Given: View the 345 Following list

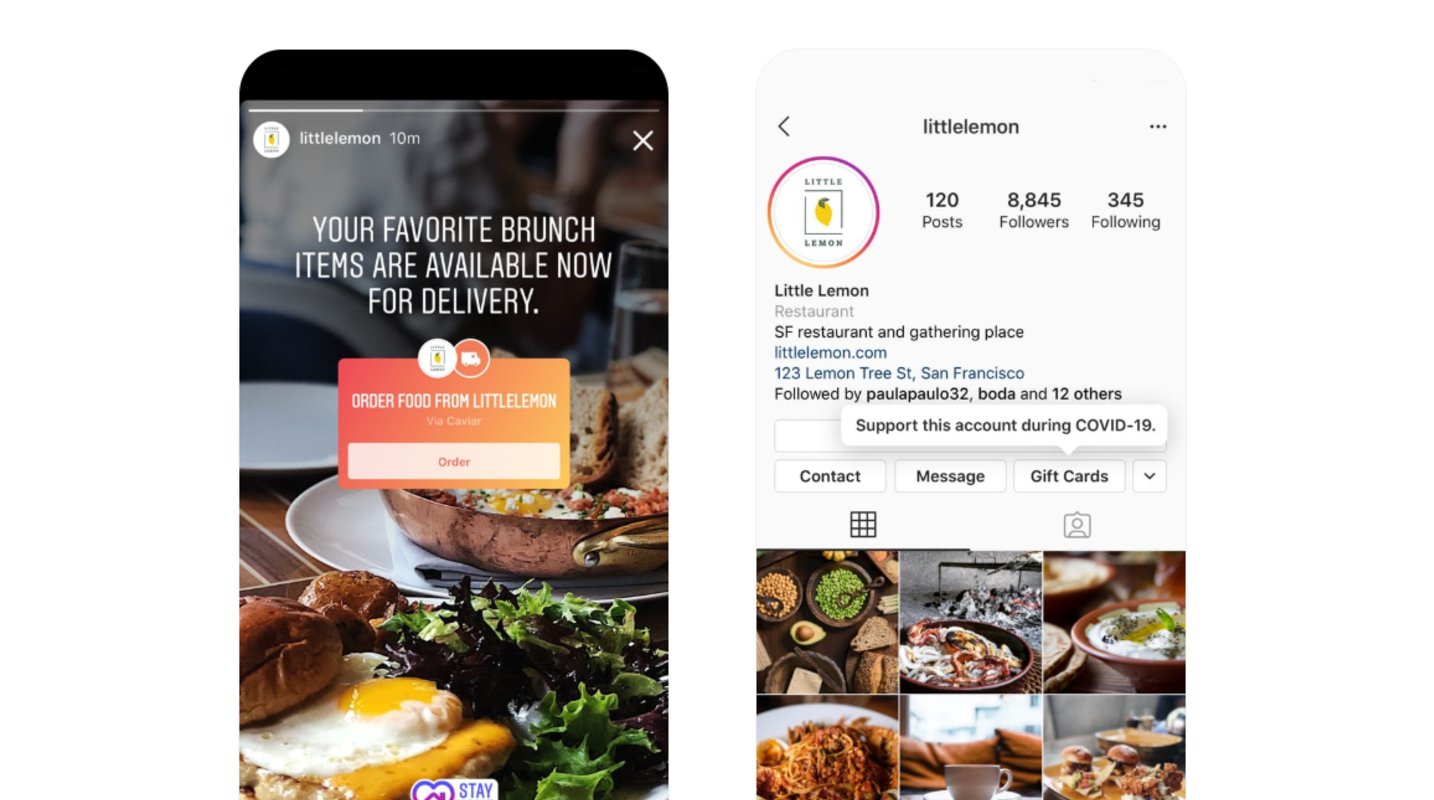Looking at the screenshot, I should pos(1125,210).
